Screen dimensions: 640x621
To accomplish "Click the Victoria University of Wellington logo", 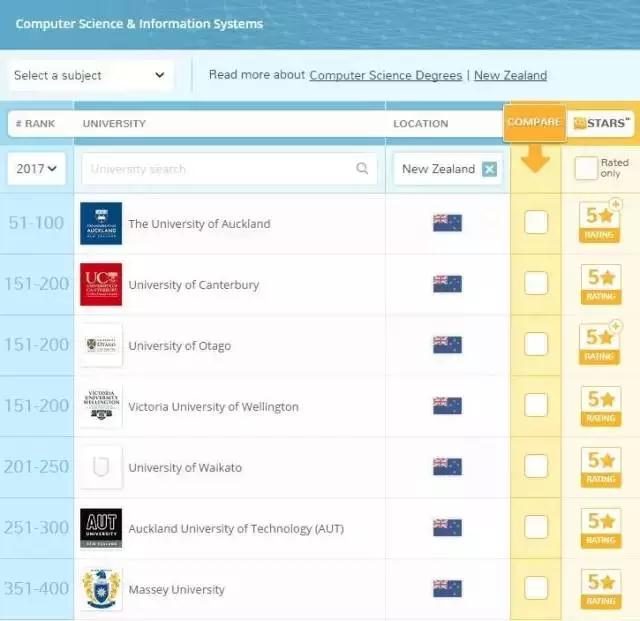I will click(x=101, y=406).
